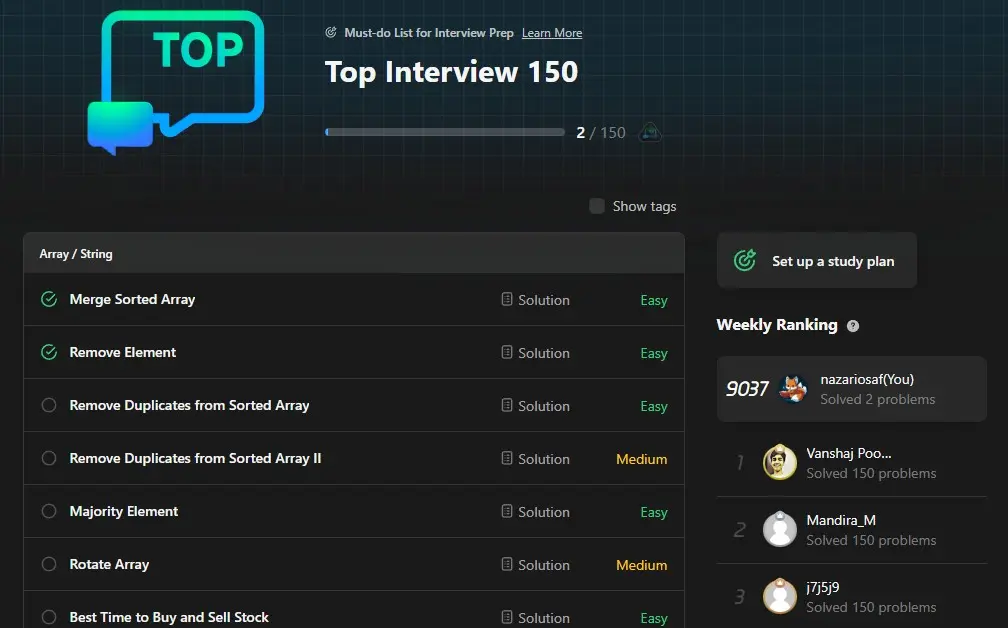Open Remove Duplicates from Sorted Array problem
The image size is (1008, 628).
click(189, 406)
